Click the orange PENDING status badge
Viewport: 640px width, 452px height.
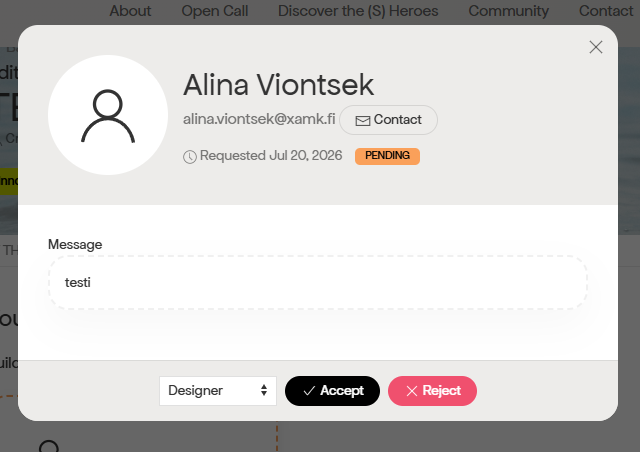coord(387,156)
